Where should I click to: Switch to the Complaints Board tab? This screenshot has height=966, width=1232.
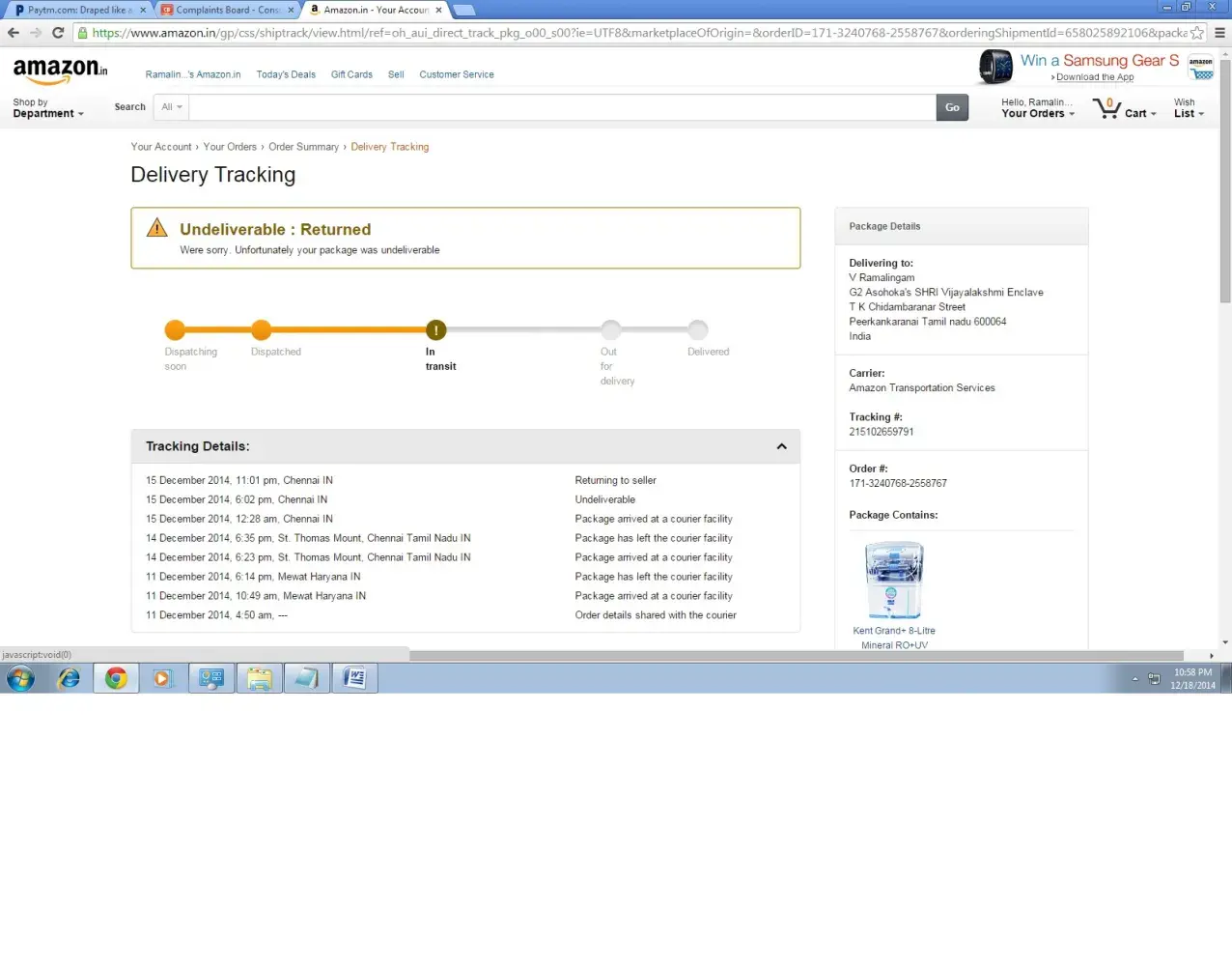point(228,10)
